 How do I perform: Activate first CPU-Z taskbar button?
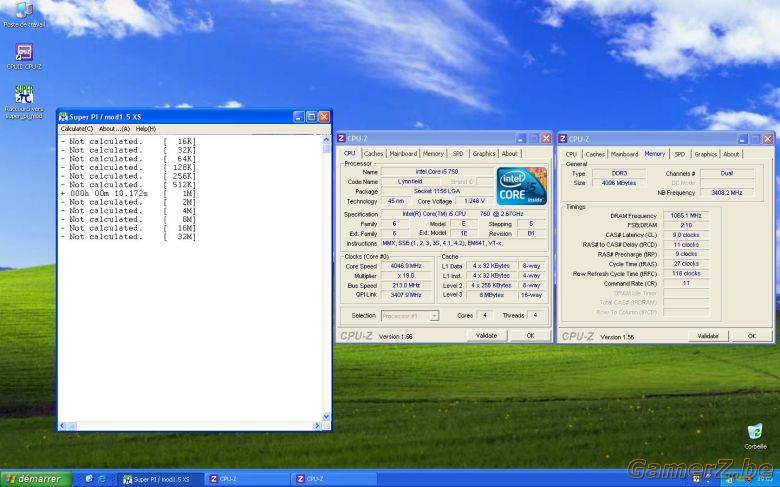tap(246, 479)
